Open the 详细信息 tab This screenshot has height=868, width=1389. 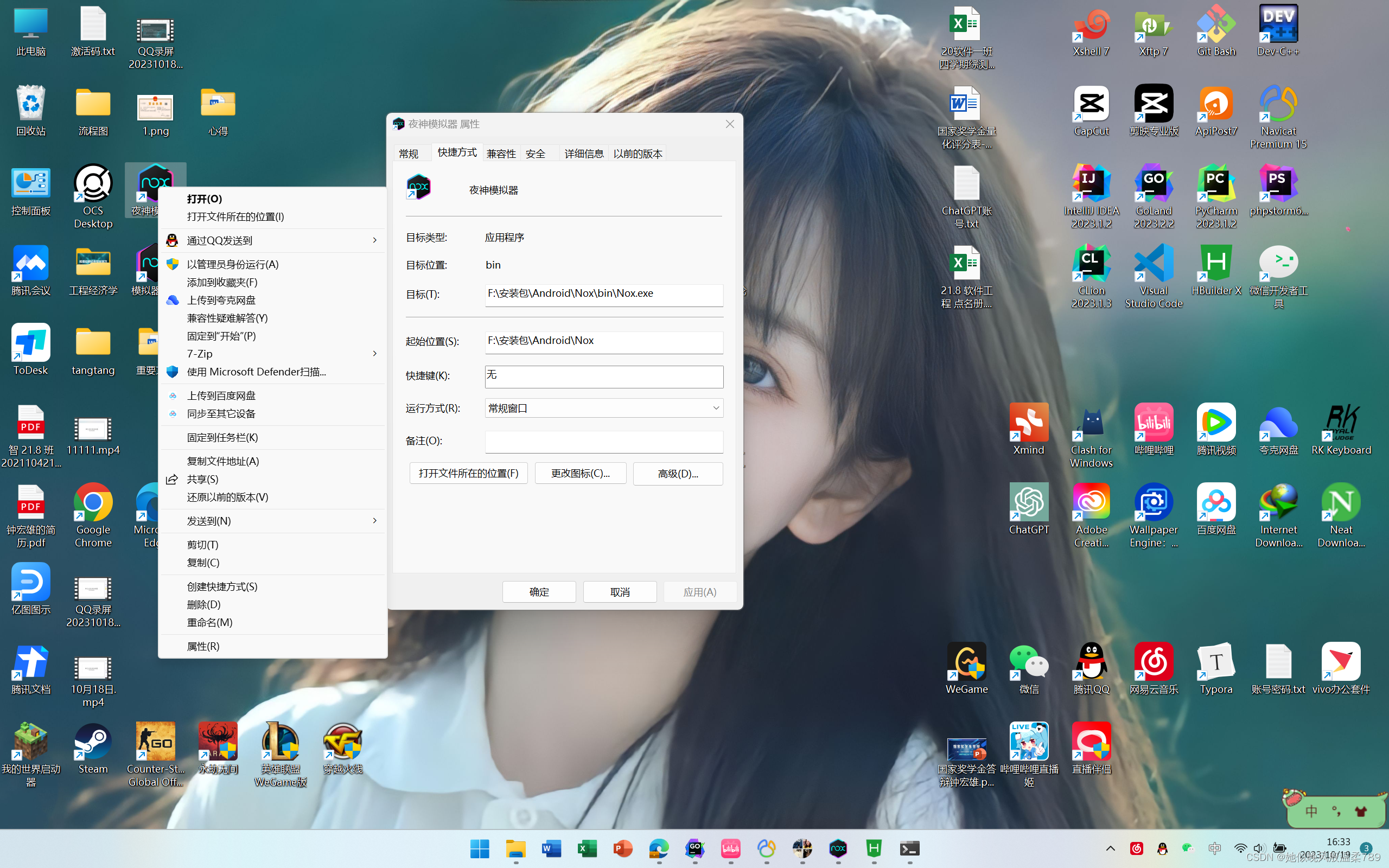[584, 154]
